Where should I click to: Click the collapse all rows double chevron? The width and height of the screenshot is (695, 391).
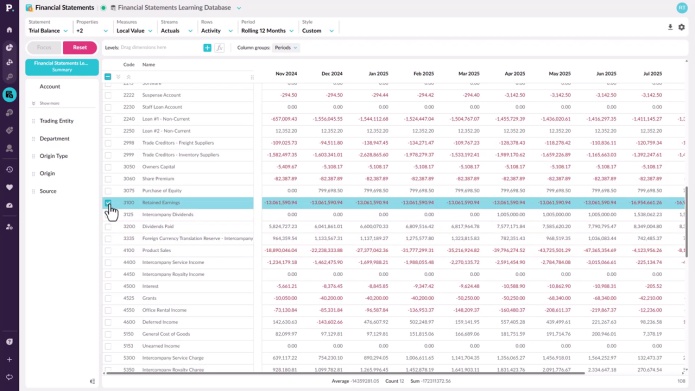129,77
